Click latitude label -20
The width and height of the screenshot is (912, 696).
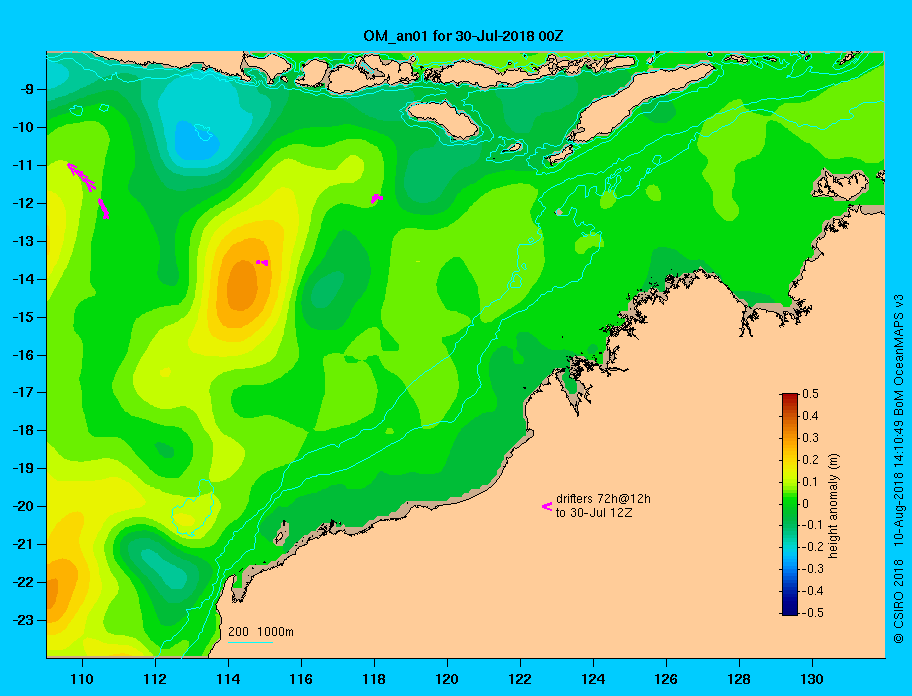[24, 506]
